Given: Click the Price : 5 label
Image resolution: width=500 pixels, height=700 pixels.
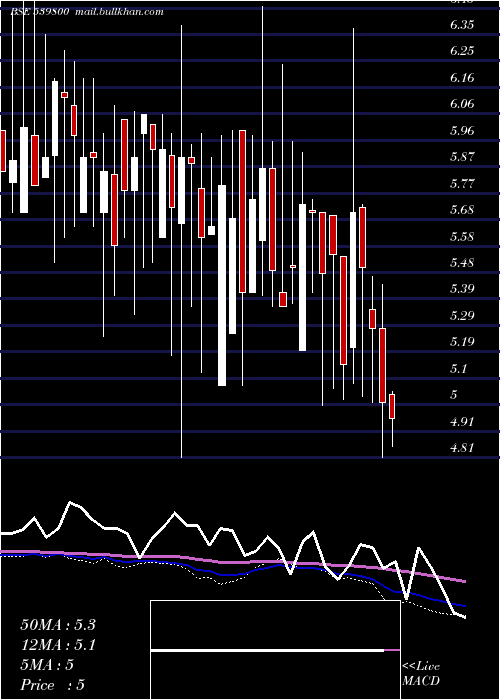Looking at the screenshot, I should pos(52,685).
